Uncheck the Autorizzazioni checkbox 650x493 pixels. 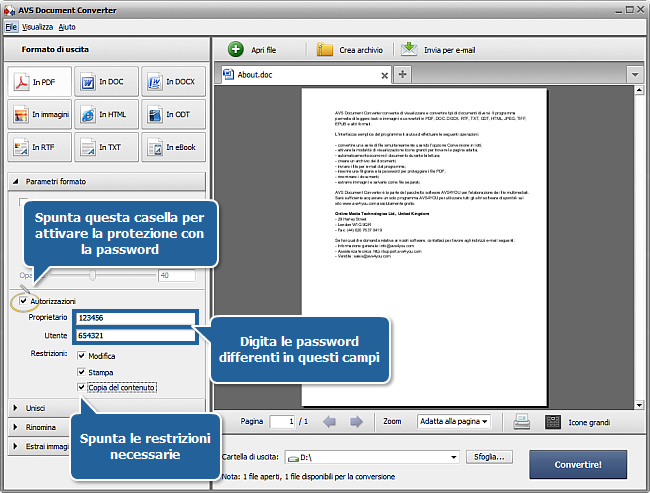coord(23,301)
